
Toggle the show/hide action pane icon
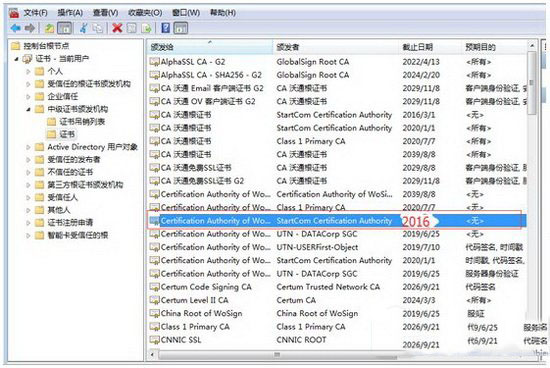pos(181,28)
